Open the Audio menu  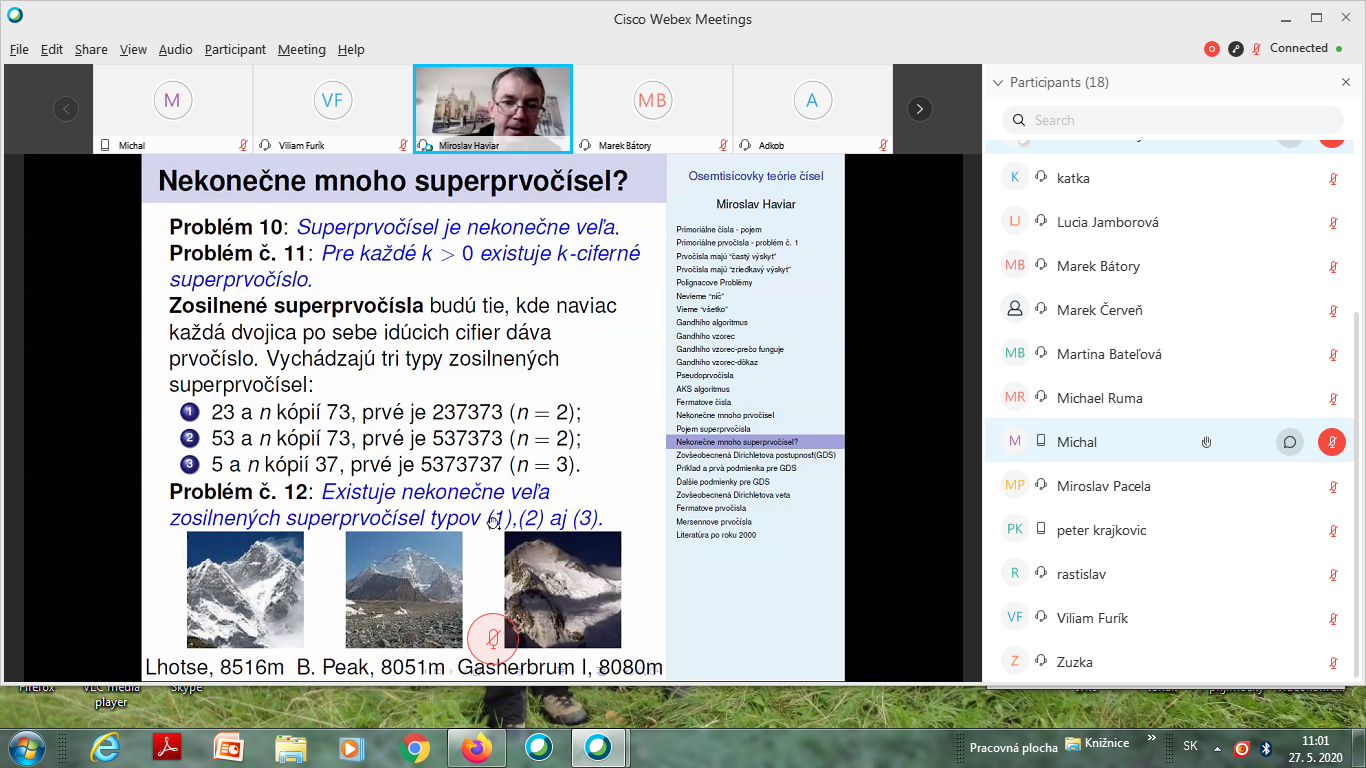[176, 49]
